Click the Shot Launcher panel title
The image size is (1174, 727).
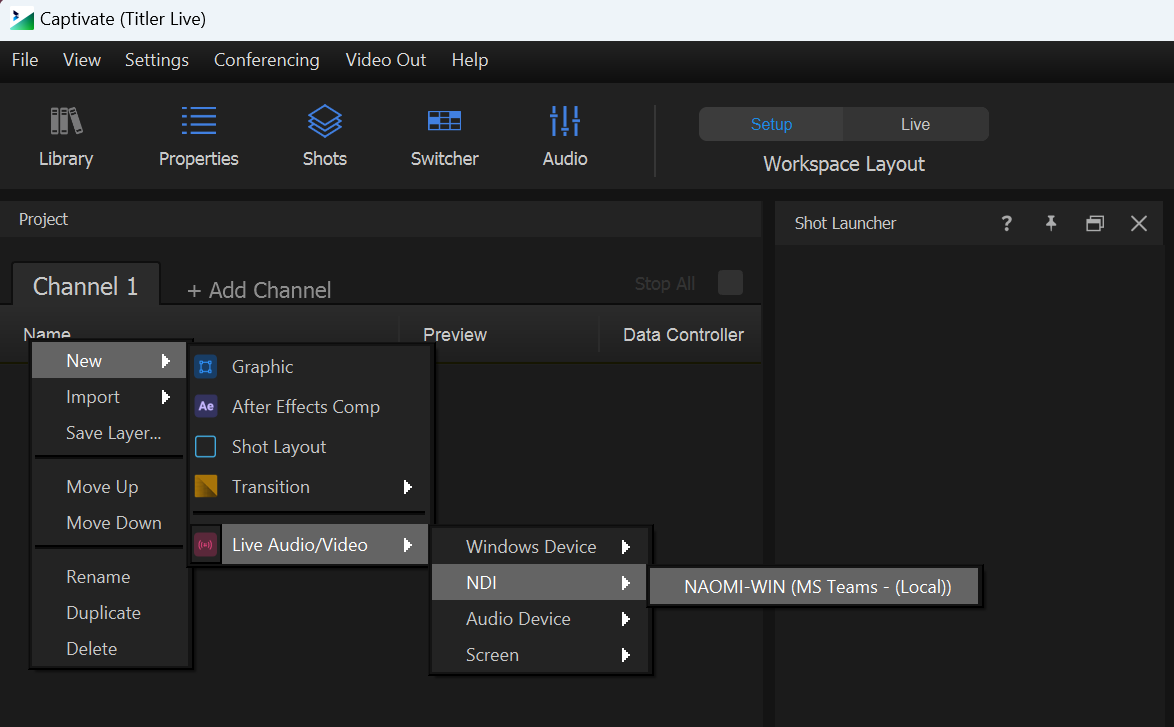pyautogui.click(x=845, y=223)
